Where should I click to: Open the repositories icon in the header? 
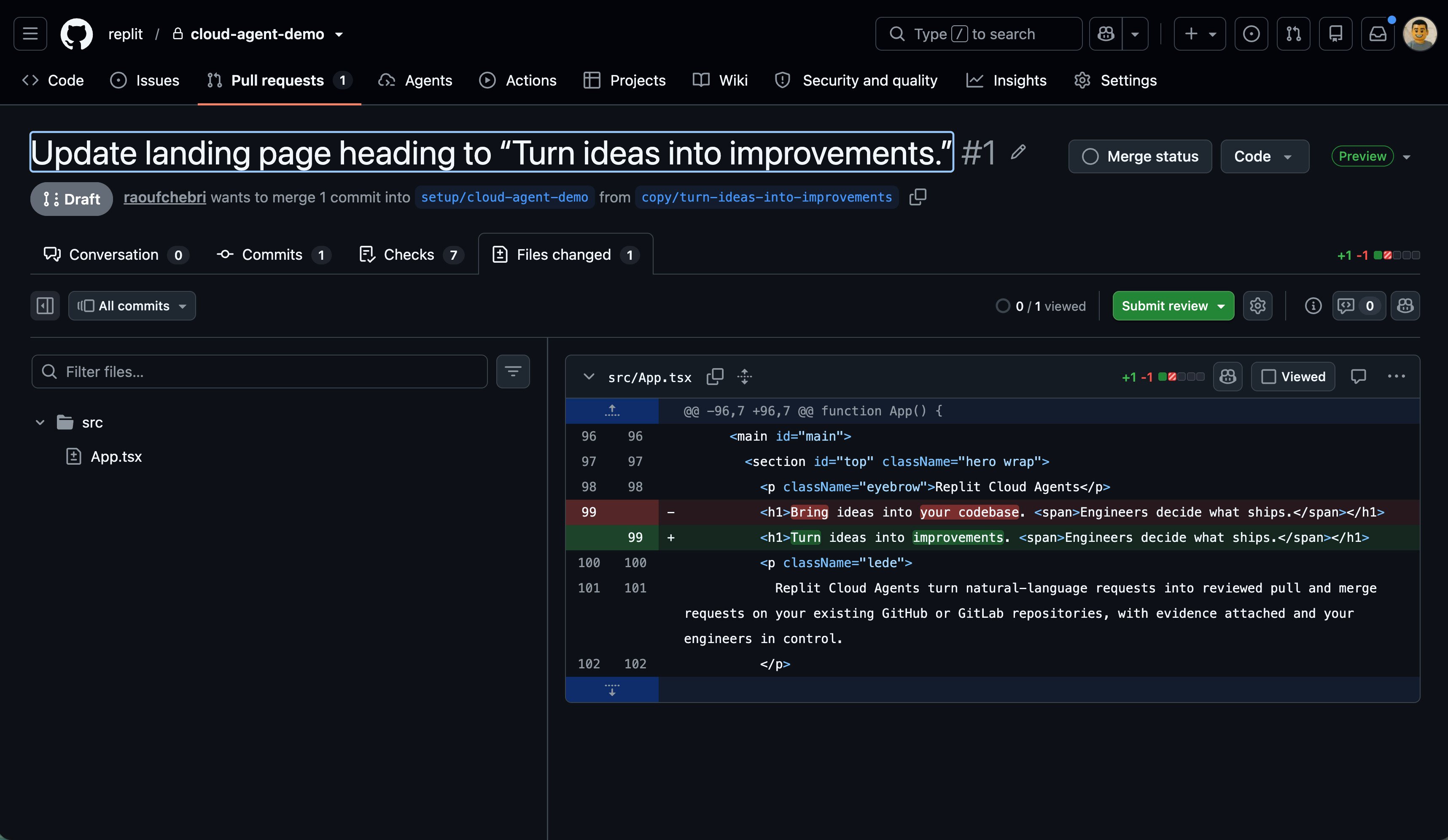[x=1335, y=34]
